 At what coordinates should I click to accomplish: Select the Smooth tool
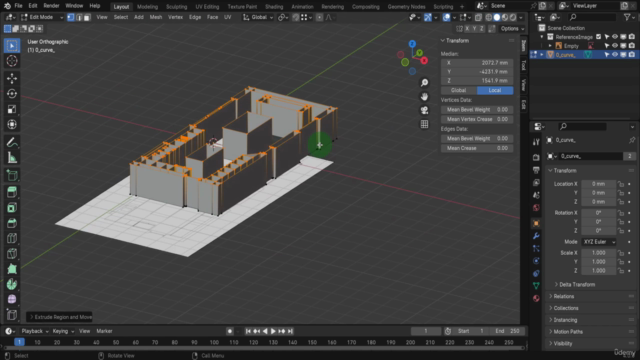click(12, 299)
